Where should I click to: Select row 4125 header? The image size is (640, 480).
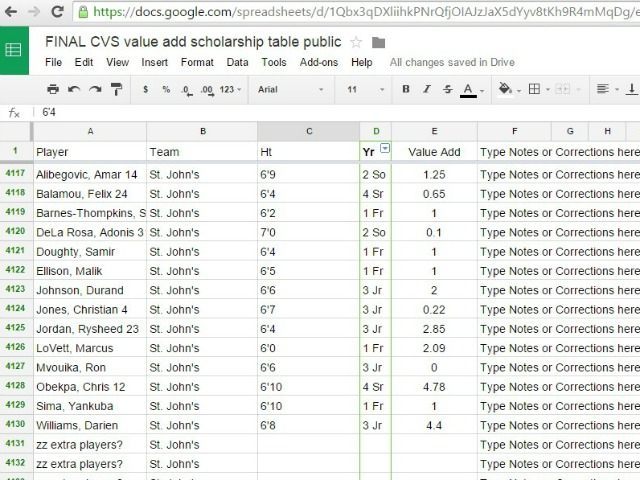coord(16,328)
